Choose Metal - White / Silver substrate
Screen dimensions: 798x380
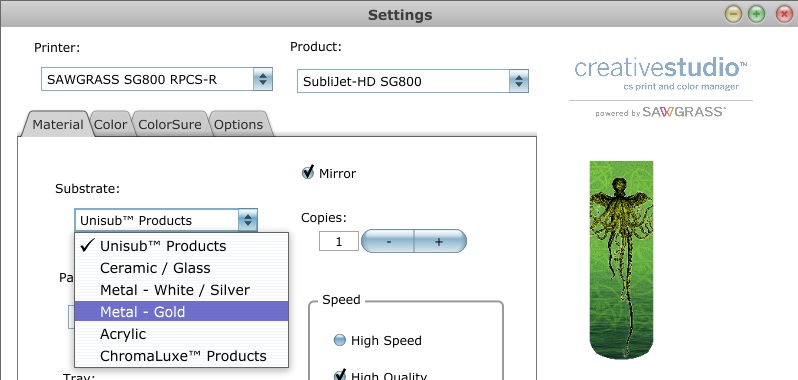pyautogui.click(x=182, y=290)
